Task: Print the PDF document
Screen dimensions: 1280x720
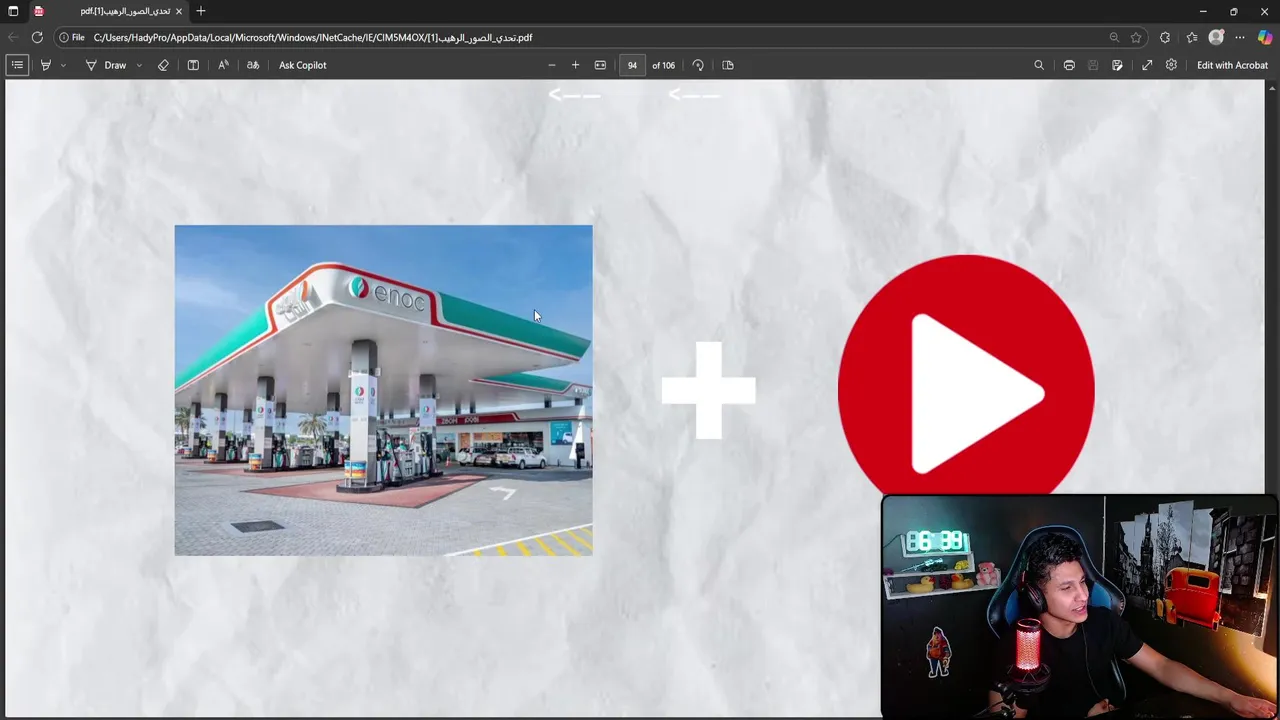Action: tap(1069, 65)
